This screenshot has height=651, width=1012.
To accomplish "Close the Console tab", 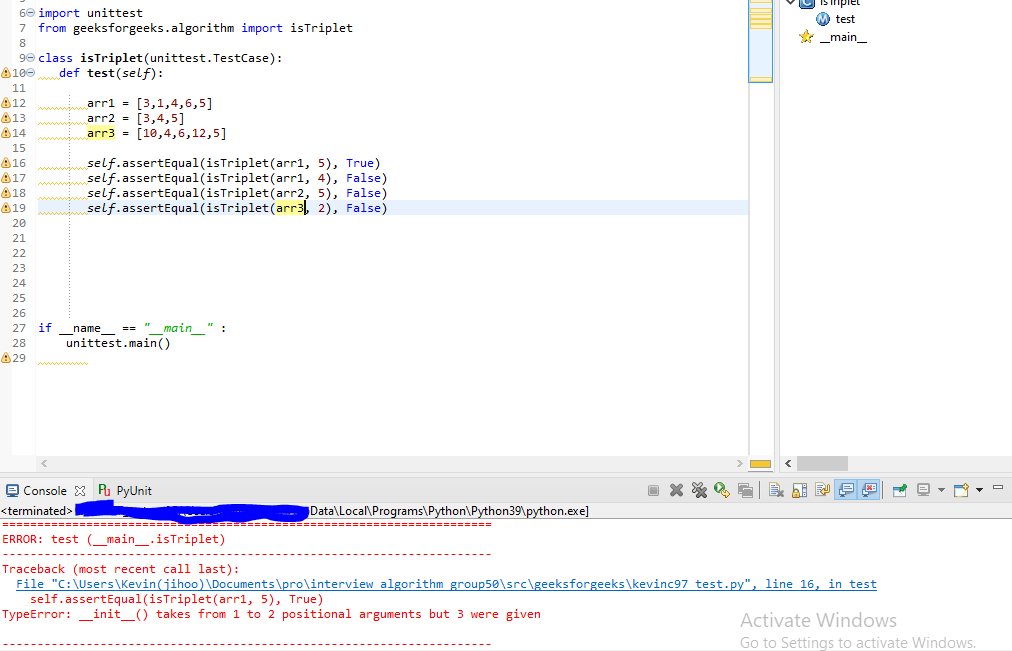I will click(80, 491).
